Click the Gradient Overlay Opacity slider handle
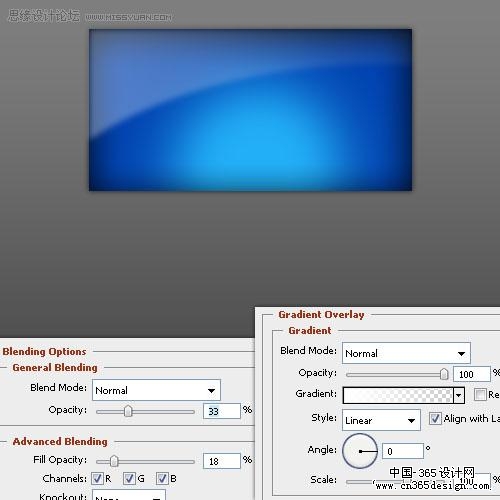Screen dimensions: 500x500 coord(444,374)
